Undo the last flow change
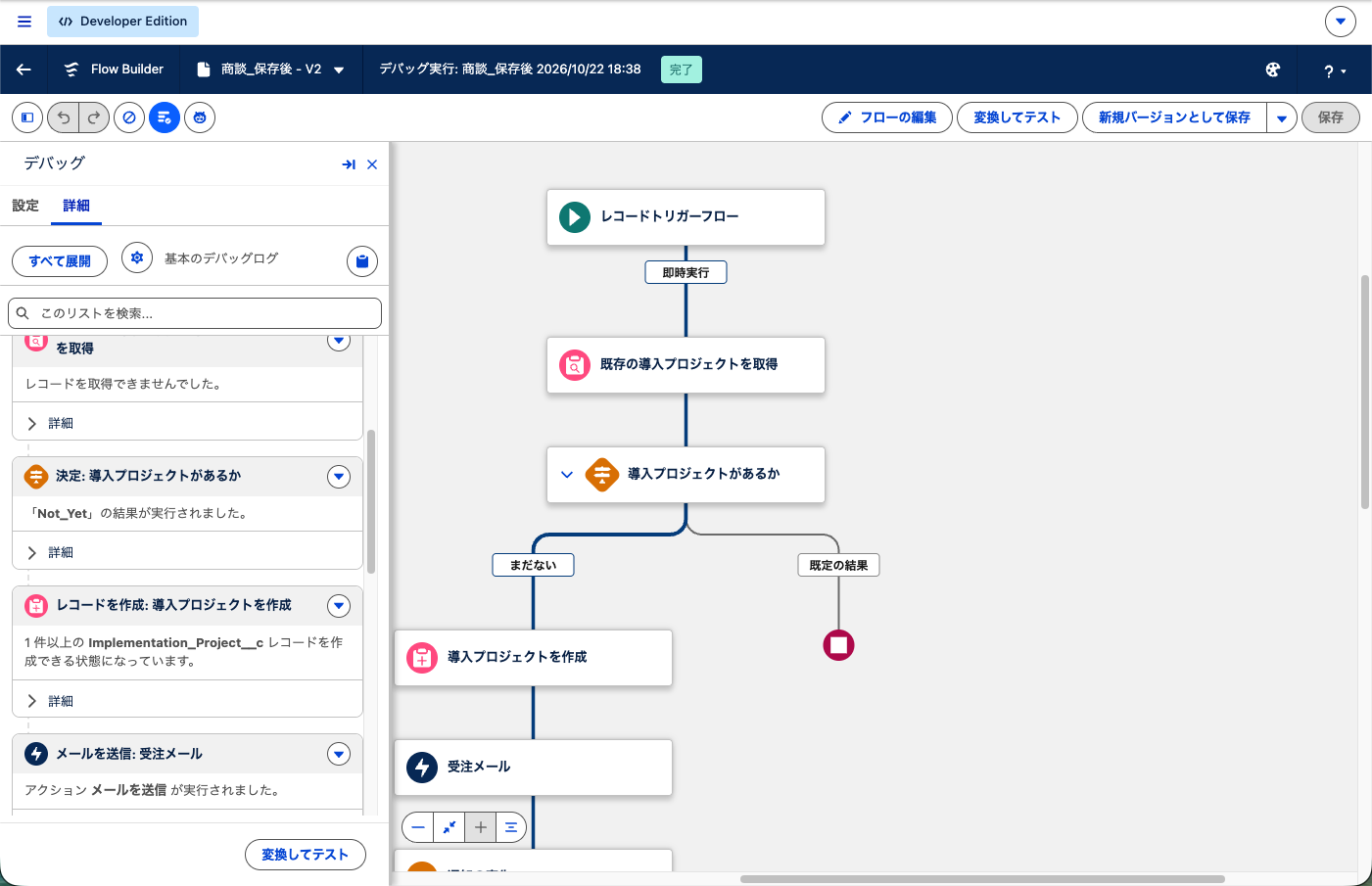Screen dimensions: 1372x886 pos(63,117)
